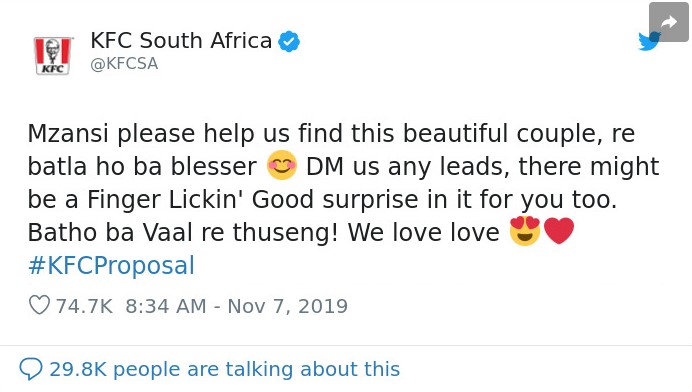This screenshot has width=692, height=392.
Task: Click the gray share arrow button
Action: pyautogui.click(x=669, y=22)
